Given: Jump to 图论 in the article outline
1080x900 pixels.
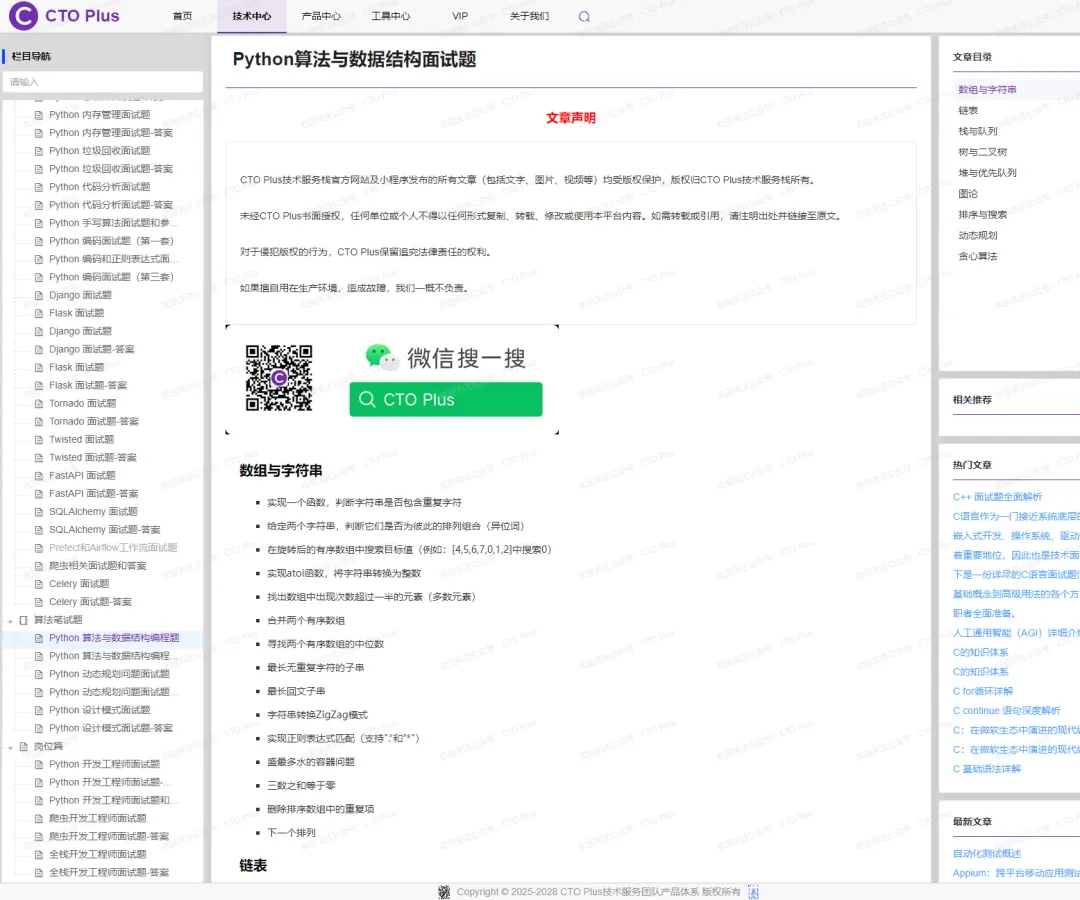Looking at the screenshot, I should click(x=968, y=193).
